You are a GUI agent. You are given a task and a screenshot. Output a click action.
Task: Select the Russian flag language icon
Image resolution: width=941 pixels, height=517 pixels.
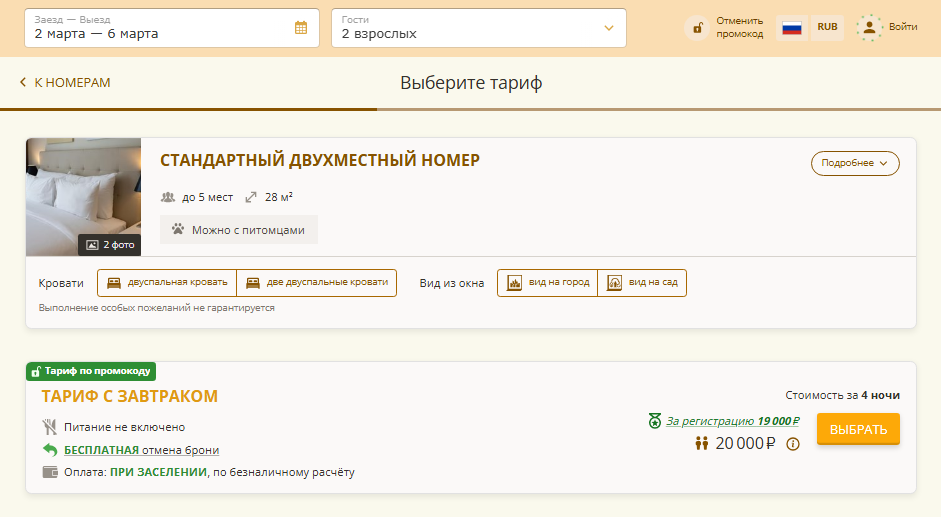click(792, 28)
